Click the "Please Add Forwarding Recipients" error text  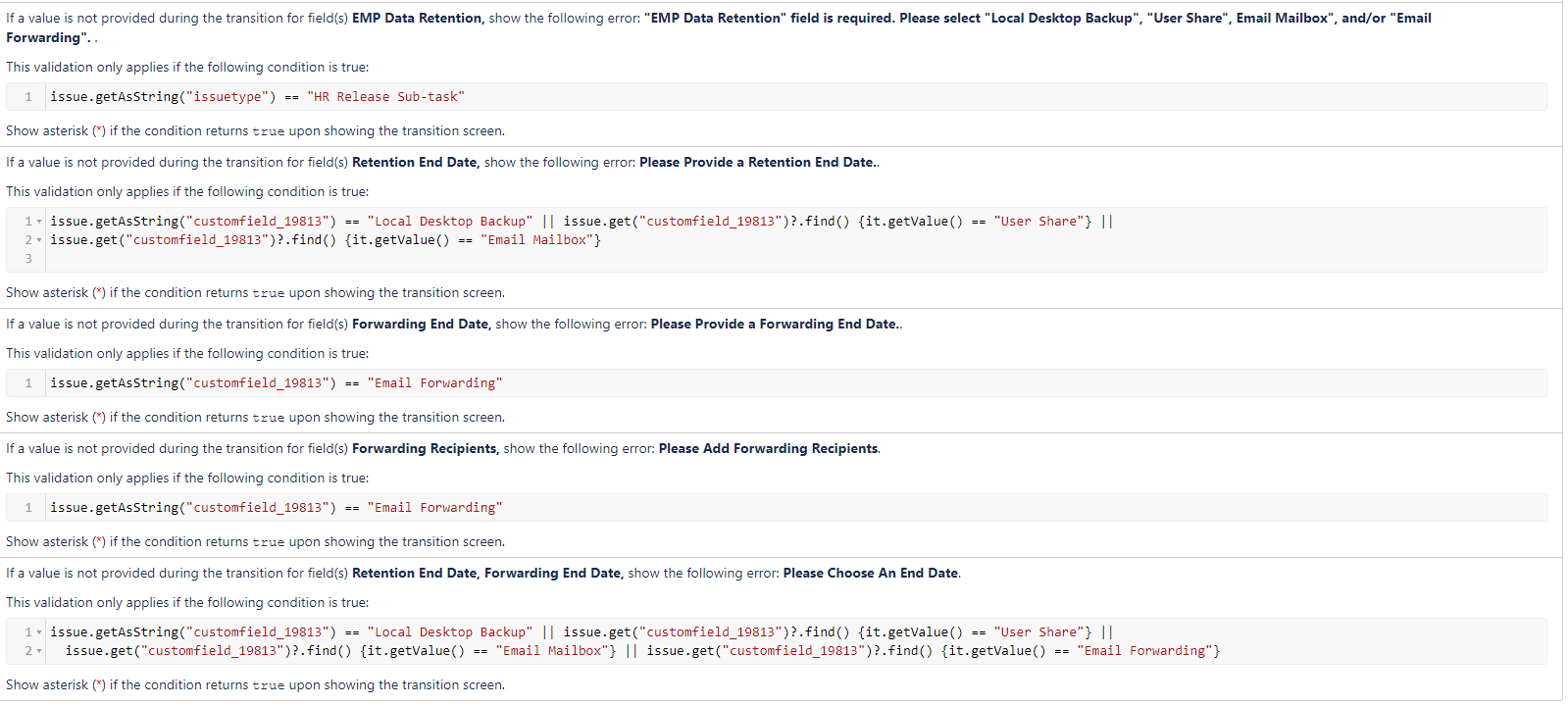point(769,449)
